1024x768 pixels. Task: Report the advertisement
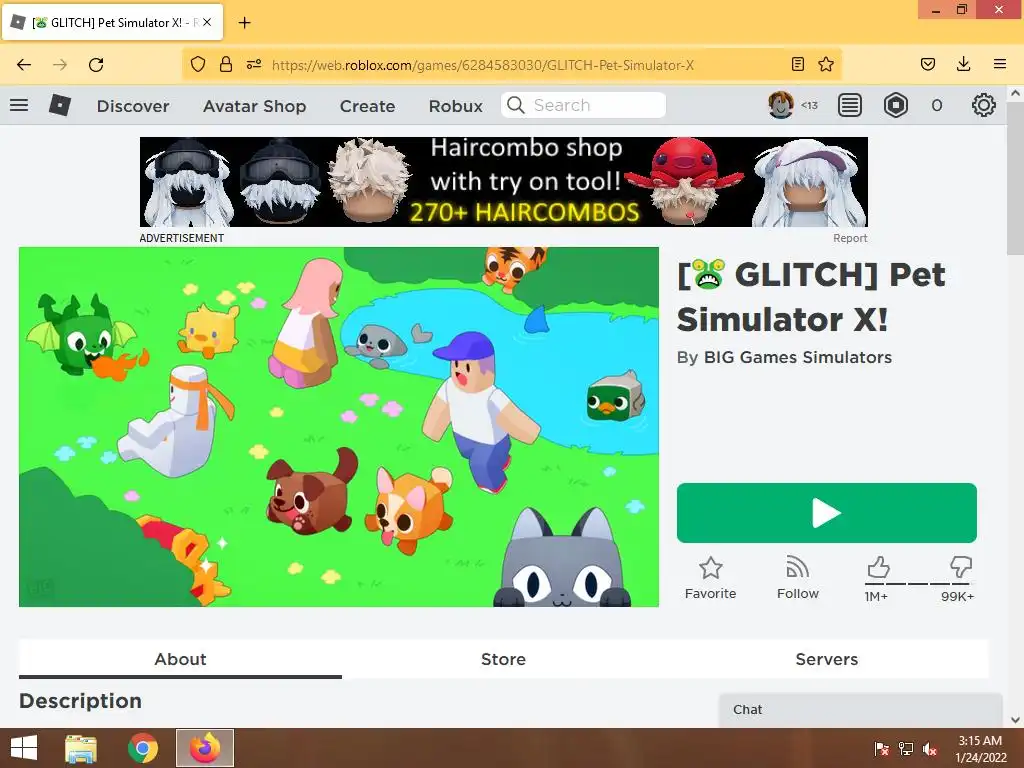(850, 238)
